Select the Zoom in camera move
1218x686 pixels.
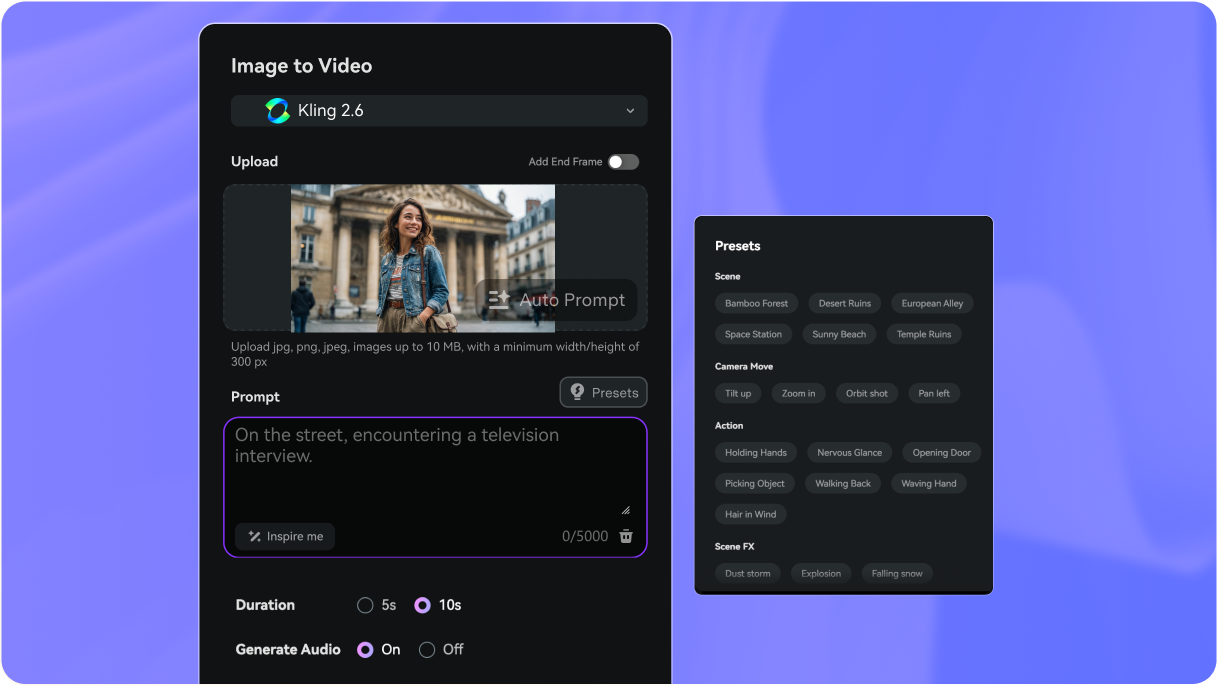798,393
